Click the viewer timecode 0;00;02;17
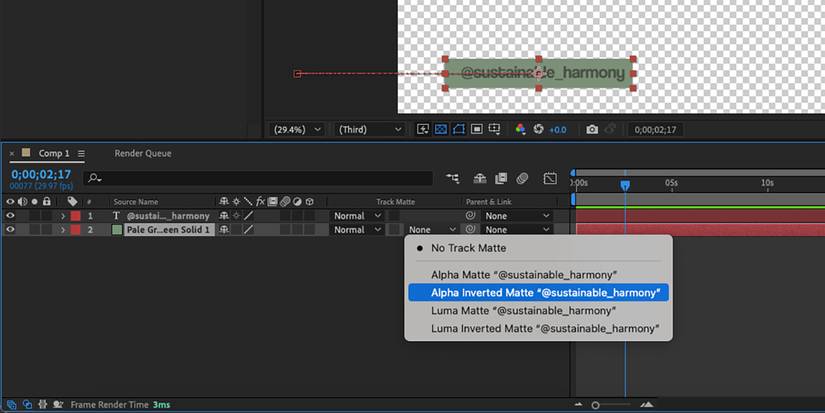825x413 pixels. point(655,129)
